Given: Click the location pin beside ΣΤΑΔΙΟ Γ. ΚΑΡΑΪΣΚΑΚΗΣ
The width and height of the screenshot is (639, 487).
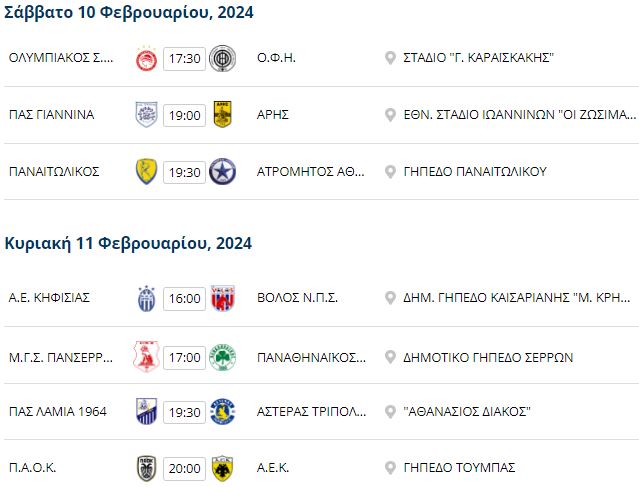Looking at the screenshot, I should pos(390,58).
